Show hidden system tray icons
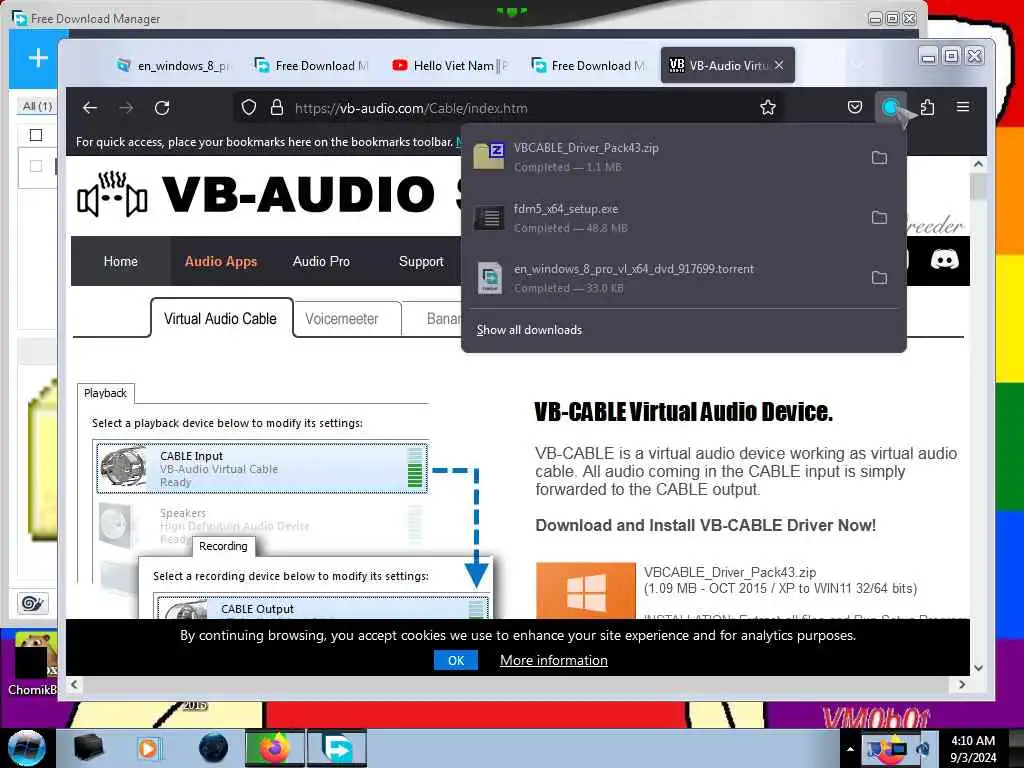This screenshot has width=1024, height=768. pyautogui.click(x=850, y=749)
